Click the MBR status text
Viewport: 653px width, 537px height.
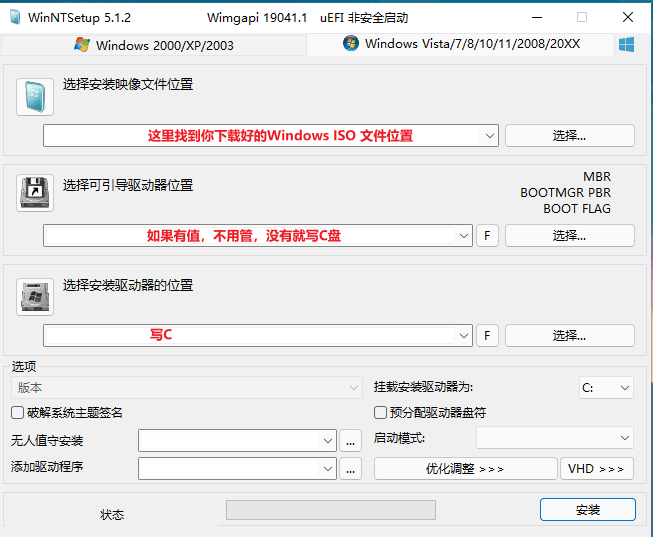[x=597, y=177]
